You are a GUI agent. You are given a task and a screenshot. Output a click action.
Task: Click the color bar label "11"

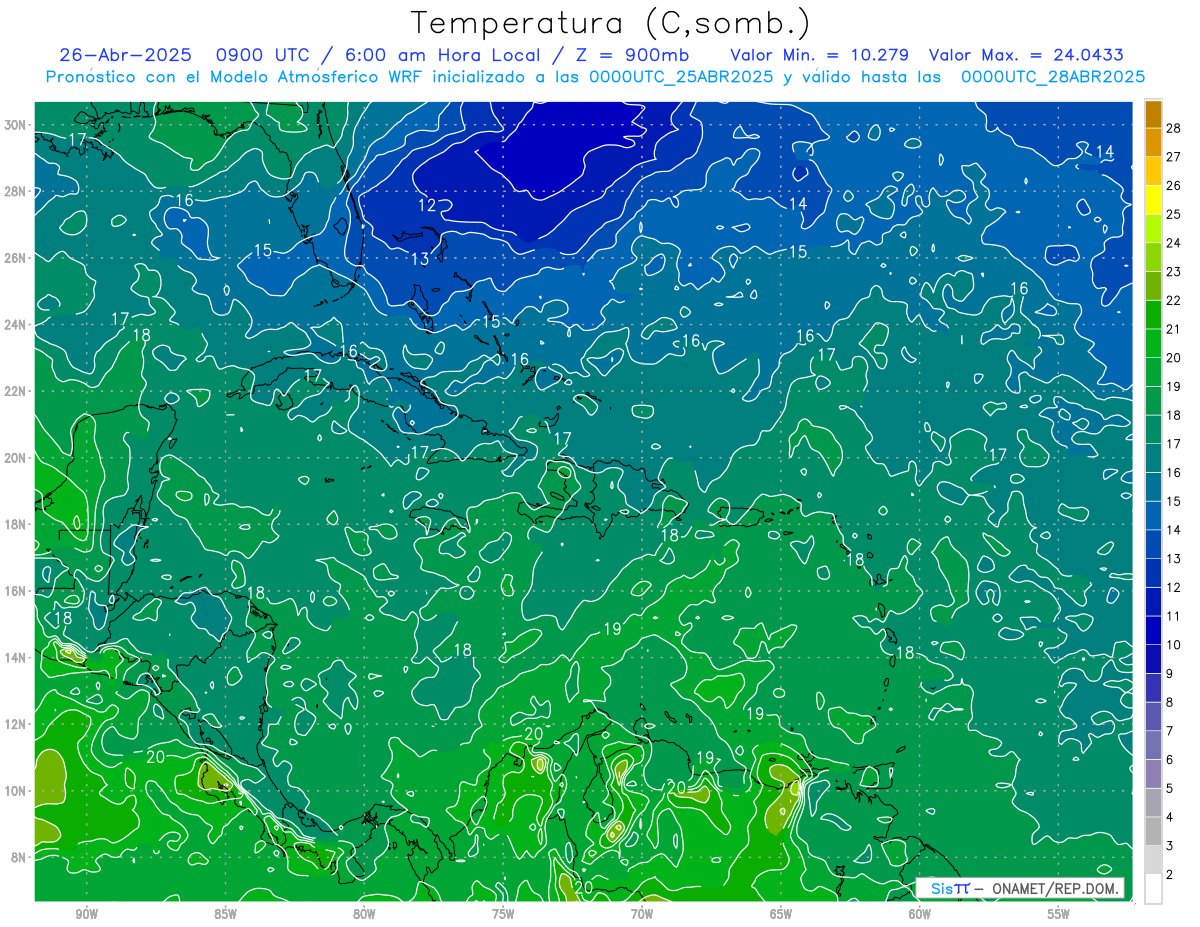(x=1174, y=616)
